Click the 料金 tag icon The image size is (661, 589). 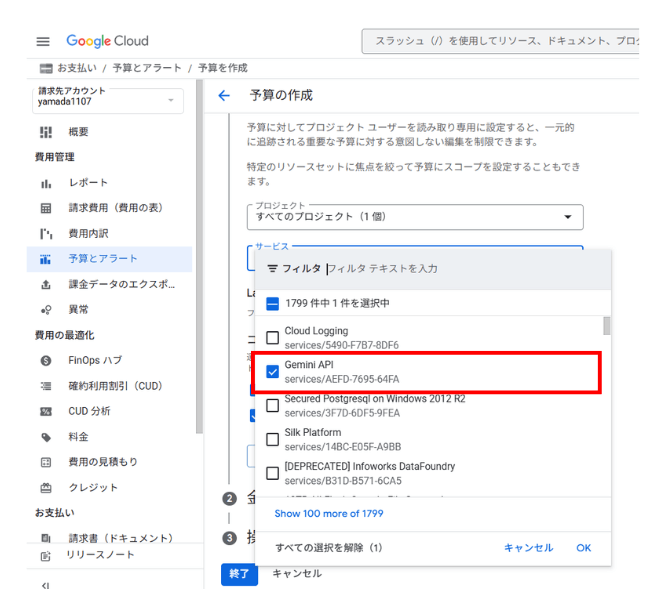[46, 437]
